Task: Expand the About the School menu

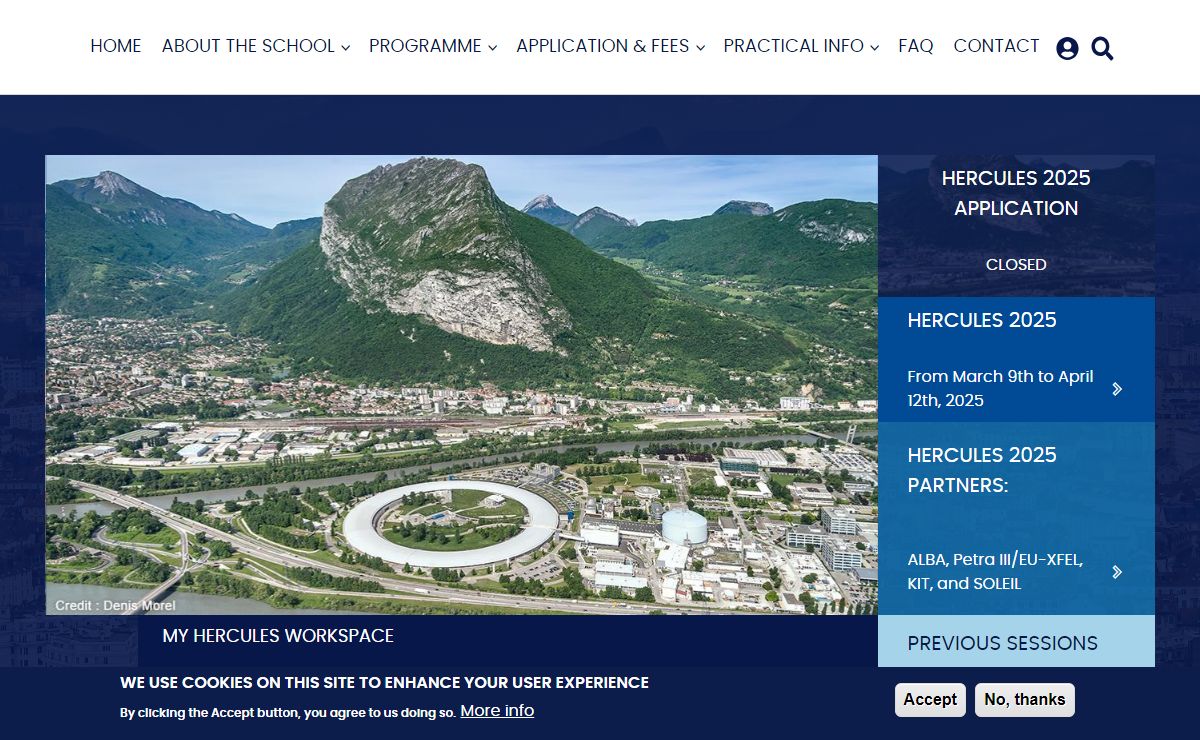Action: (x=255, y=46)
